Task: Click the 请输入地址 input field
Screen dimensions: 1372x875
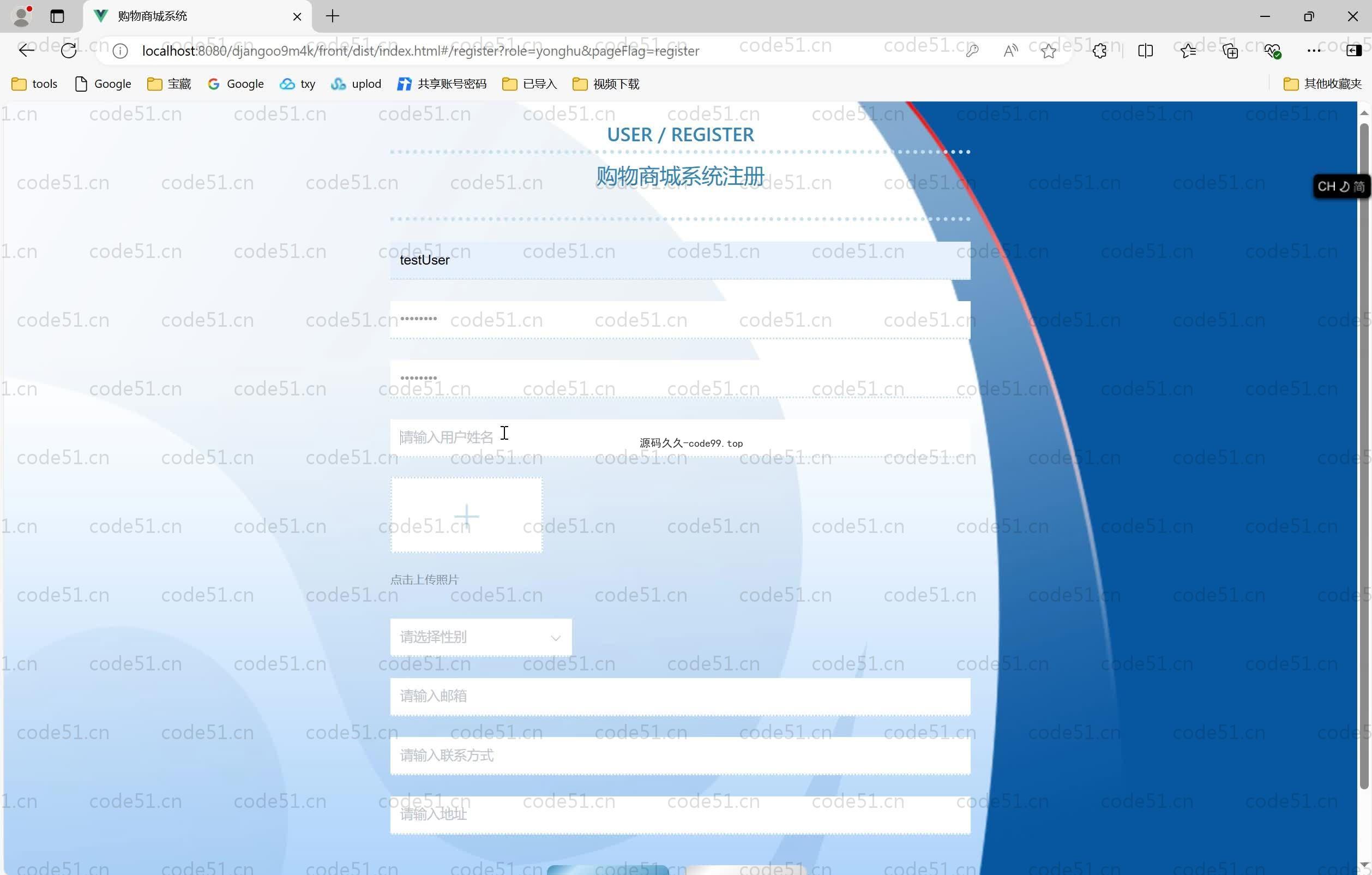Action: pyautogui.click(x=680, y=814)
